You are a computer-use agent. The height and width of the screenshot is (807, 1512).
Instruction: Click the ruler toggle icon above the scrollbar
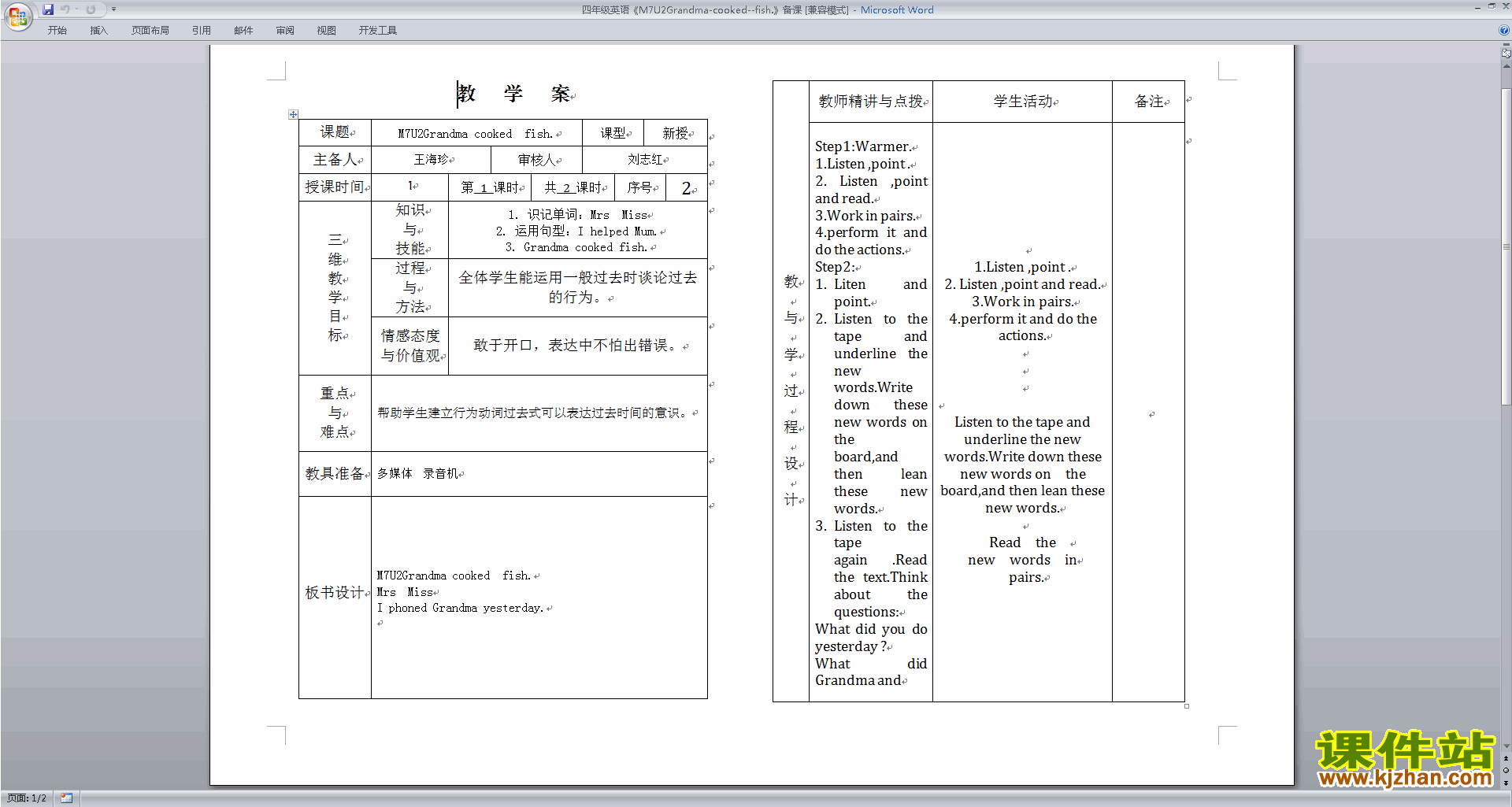1506,54
